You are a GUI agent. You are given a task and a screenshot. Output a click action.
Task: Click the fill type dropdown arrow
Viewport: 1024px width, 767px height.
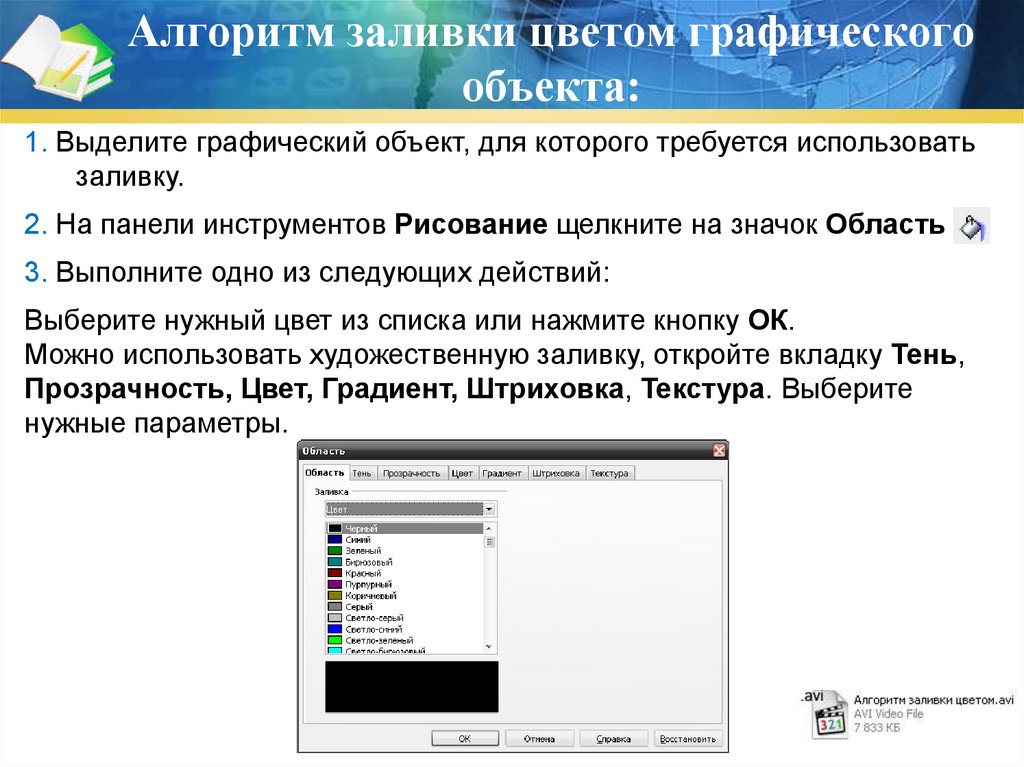click(489, 509)
